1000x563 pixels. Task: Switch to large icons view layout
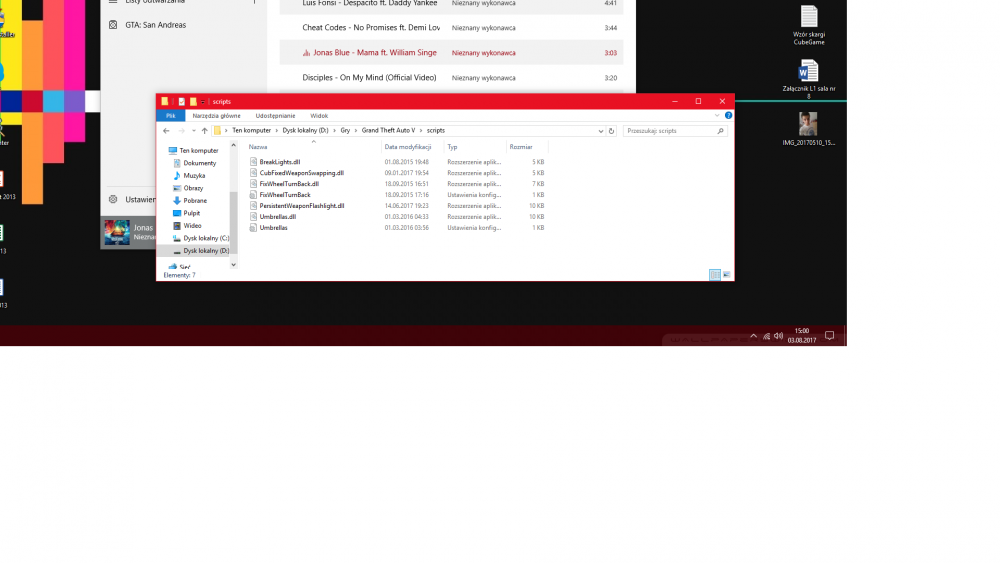(x=726, y=275)
